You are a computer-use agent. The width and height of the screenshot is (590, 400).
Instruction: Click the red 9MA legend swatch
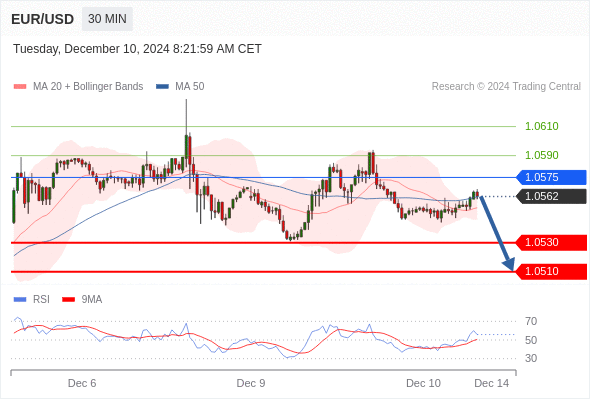(68, 300)
